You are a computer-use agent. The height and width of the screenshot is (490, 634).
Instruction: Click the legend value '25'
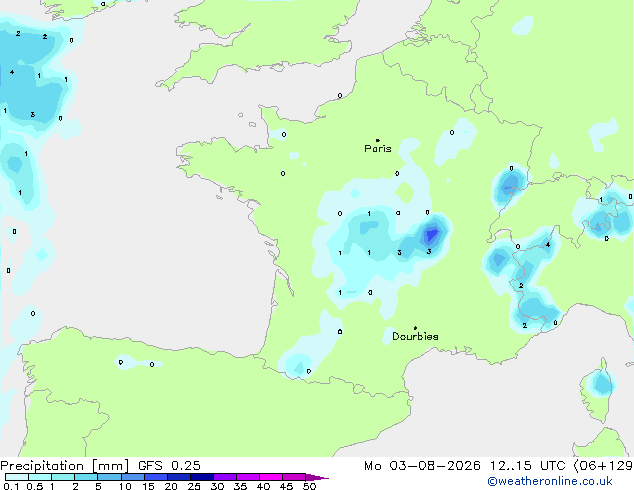(x=194, y=486)
